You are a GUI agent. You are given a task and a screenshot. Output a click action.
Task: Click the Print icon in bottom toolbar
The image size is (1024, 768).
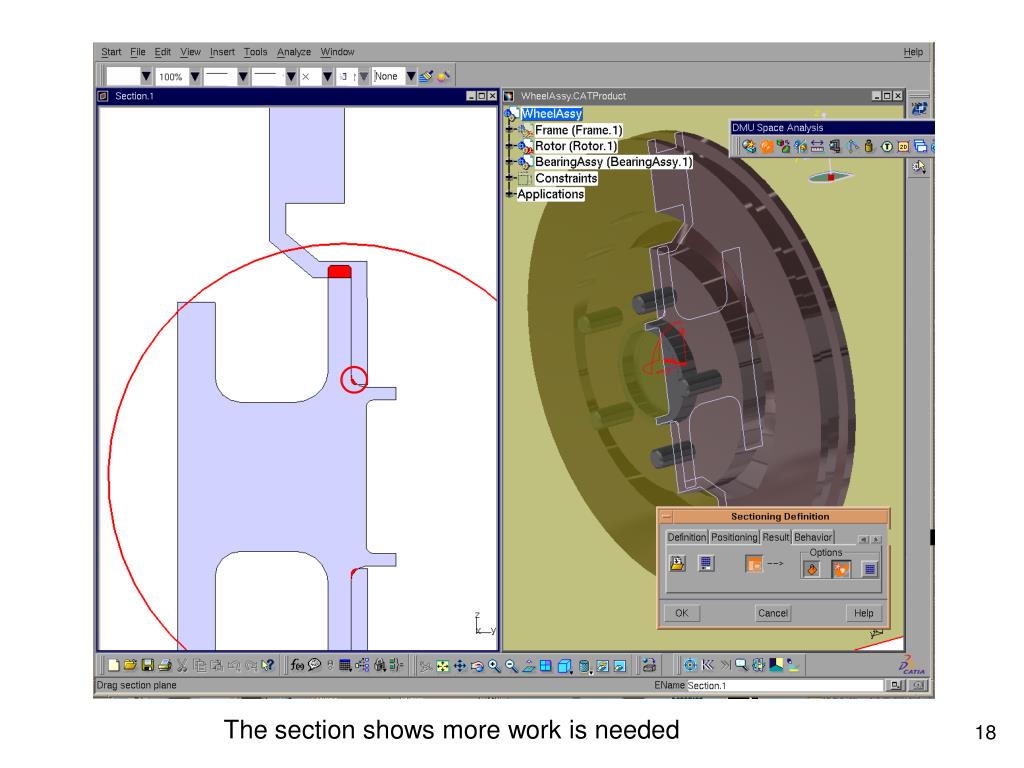pyautogui.click(x=165, y=665)
